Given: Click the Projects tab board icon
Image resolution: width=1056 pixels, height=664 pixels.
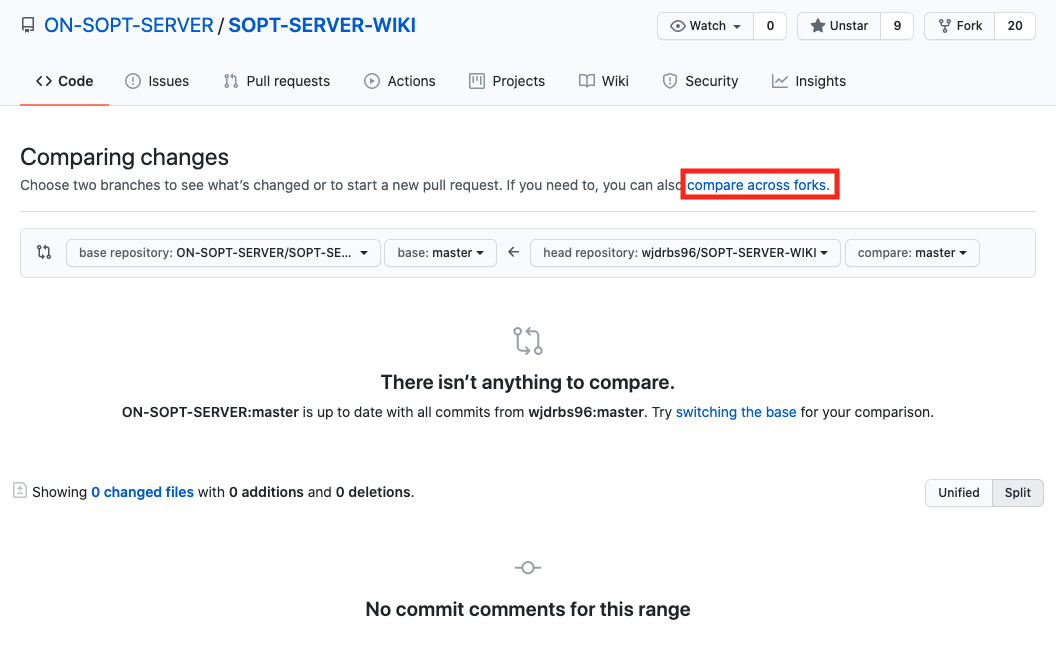Looking at the screenshot, I should [x=477, y=81].
